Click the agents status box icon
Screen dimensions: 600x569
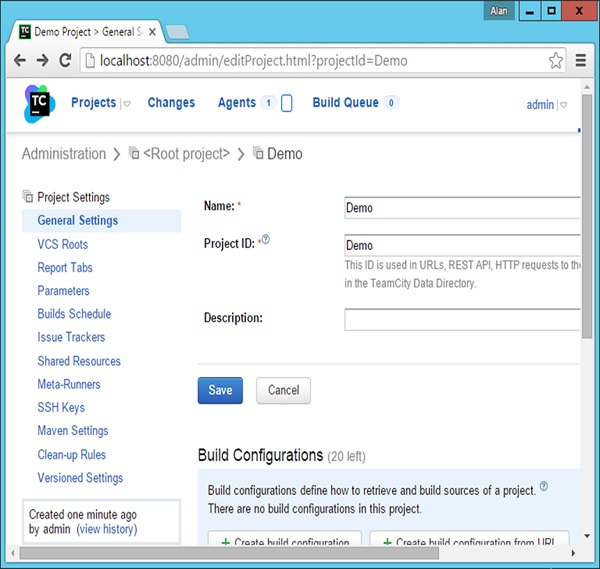pyautogui.click(x=287, y=103)
